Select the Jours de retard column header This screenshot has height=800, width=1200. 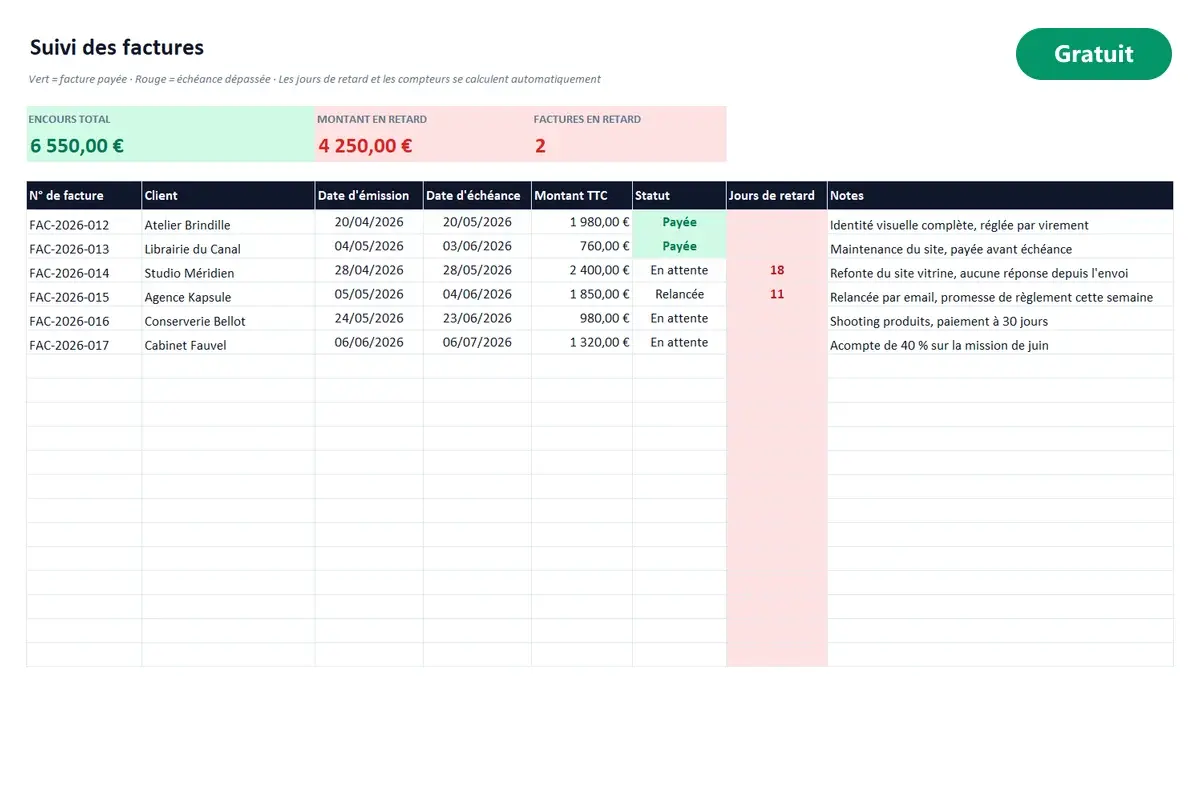click(x=777, y=196)
